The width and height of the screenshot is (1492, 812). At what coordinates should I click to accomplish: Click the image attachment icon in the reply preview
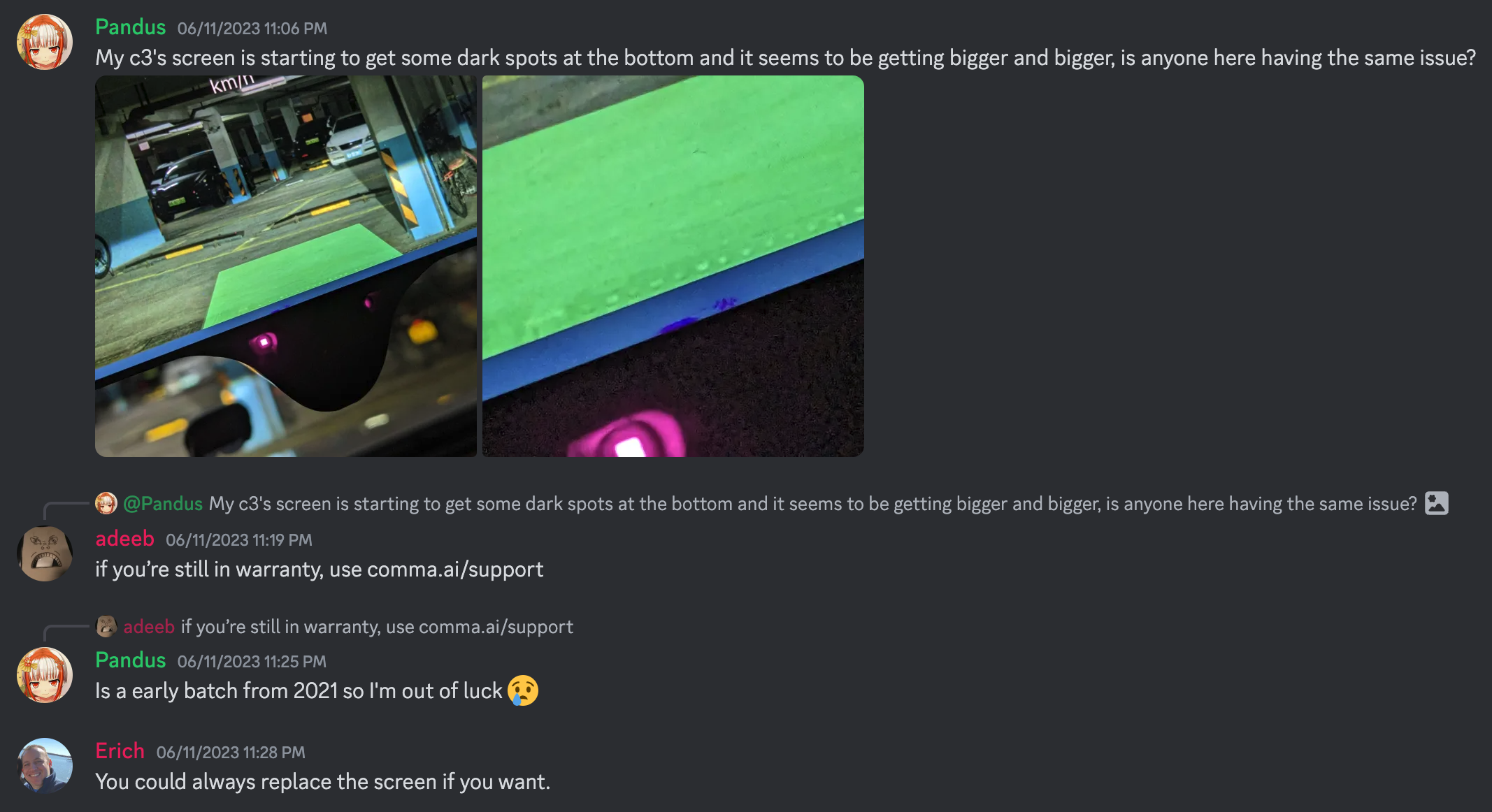point(1437,503)
